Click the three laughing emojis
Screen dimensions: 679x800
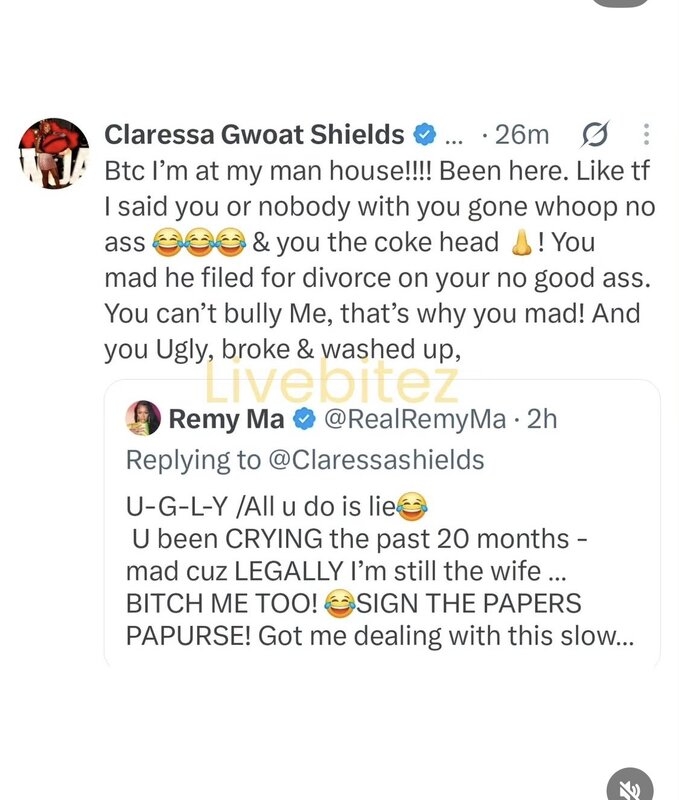pos(199,242)
